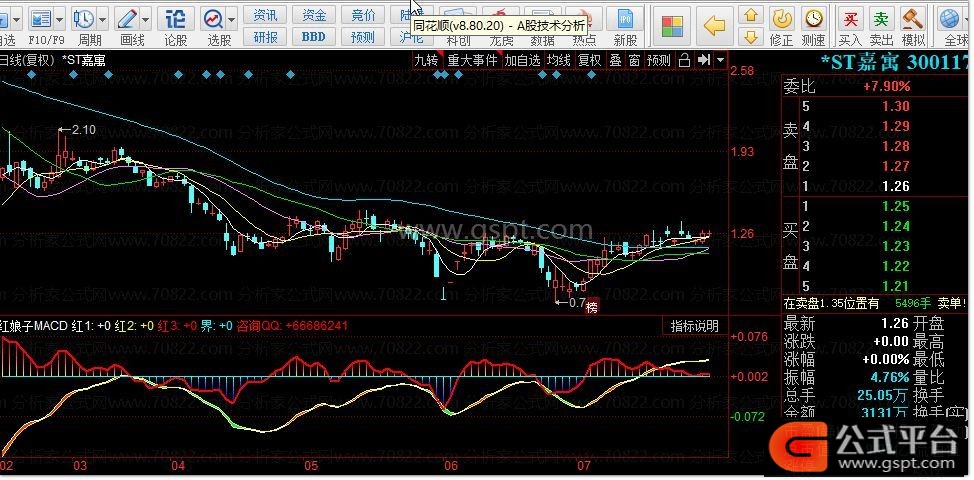Screen dimensions: 974x480
Task: Click the yellow up arrow icon
Action: click(x=752, y=15)
